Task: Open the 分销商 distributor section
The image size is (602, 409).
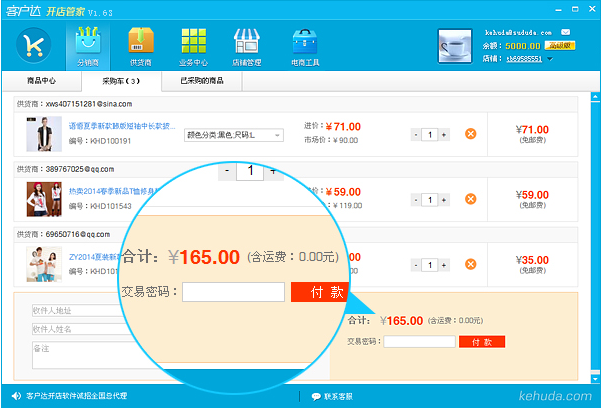Action: click(x=88, y=46)
